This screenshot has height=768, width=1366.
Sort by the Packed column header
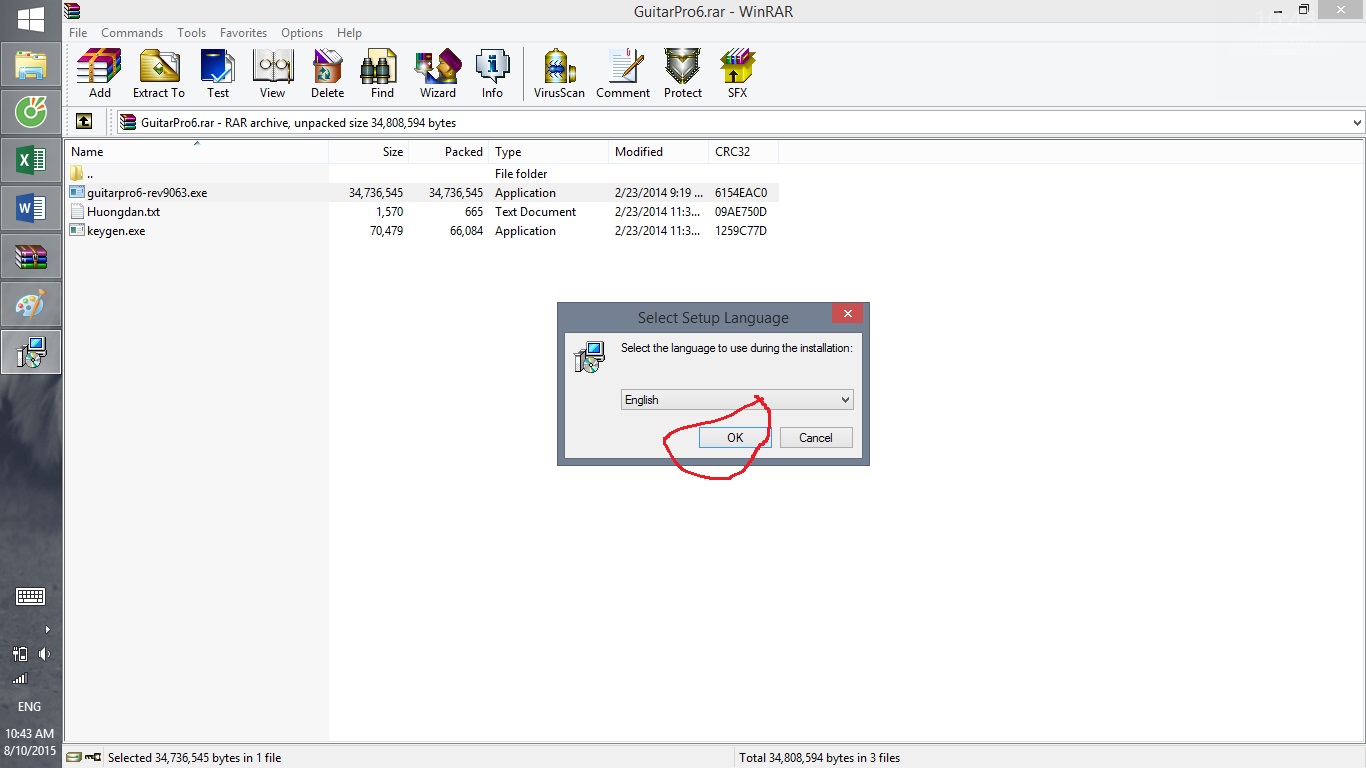pos(449,152)
